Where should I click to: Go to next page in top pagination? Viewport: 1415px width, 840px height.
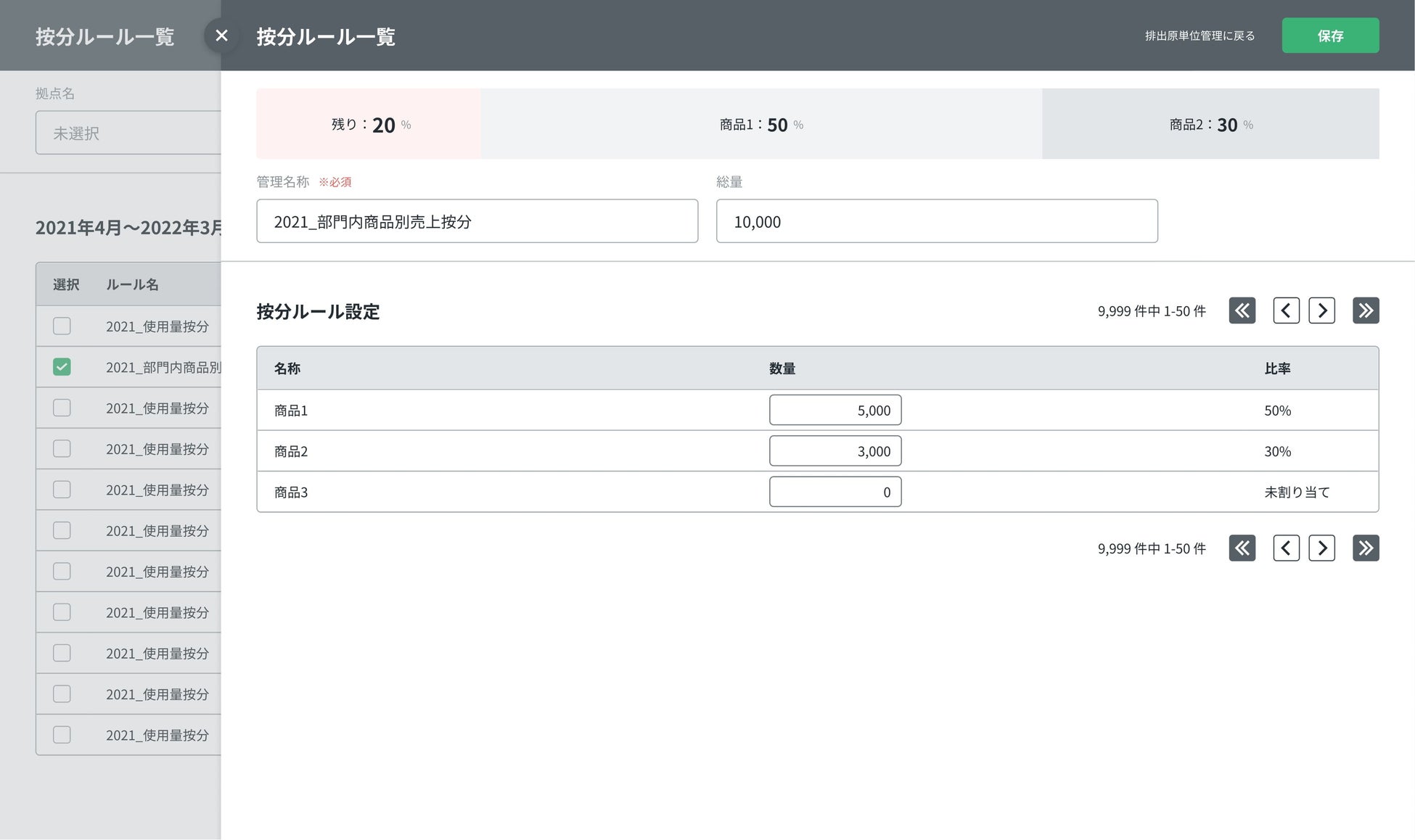tap(1321, 310)
